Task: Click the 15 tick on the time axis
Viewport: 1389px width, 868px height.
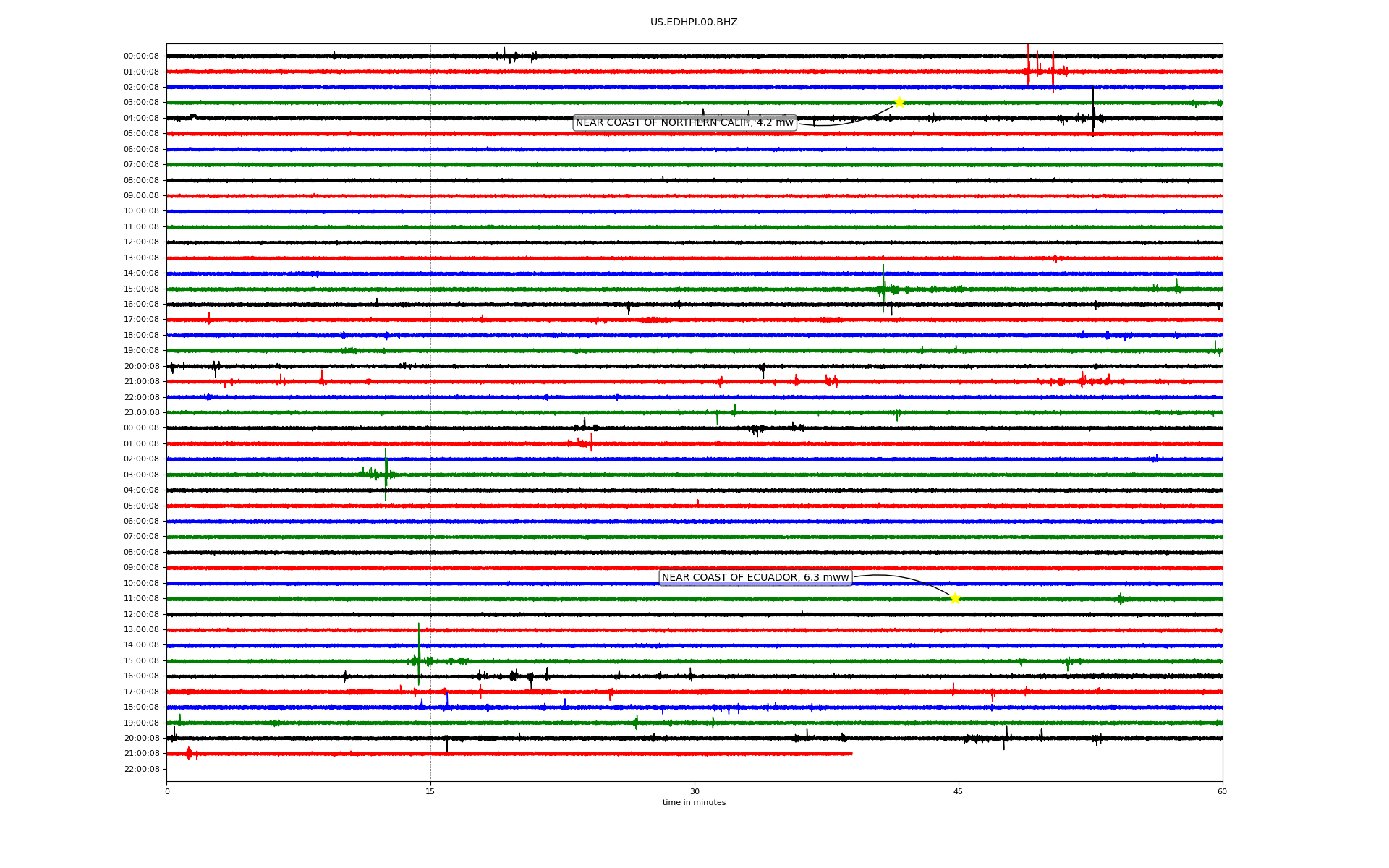Action: 430,791
